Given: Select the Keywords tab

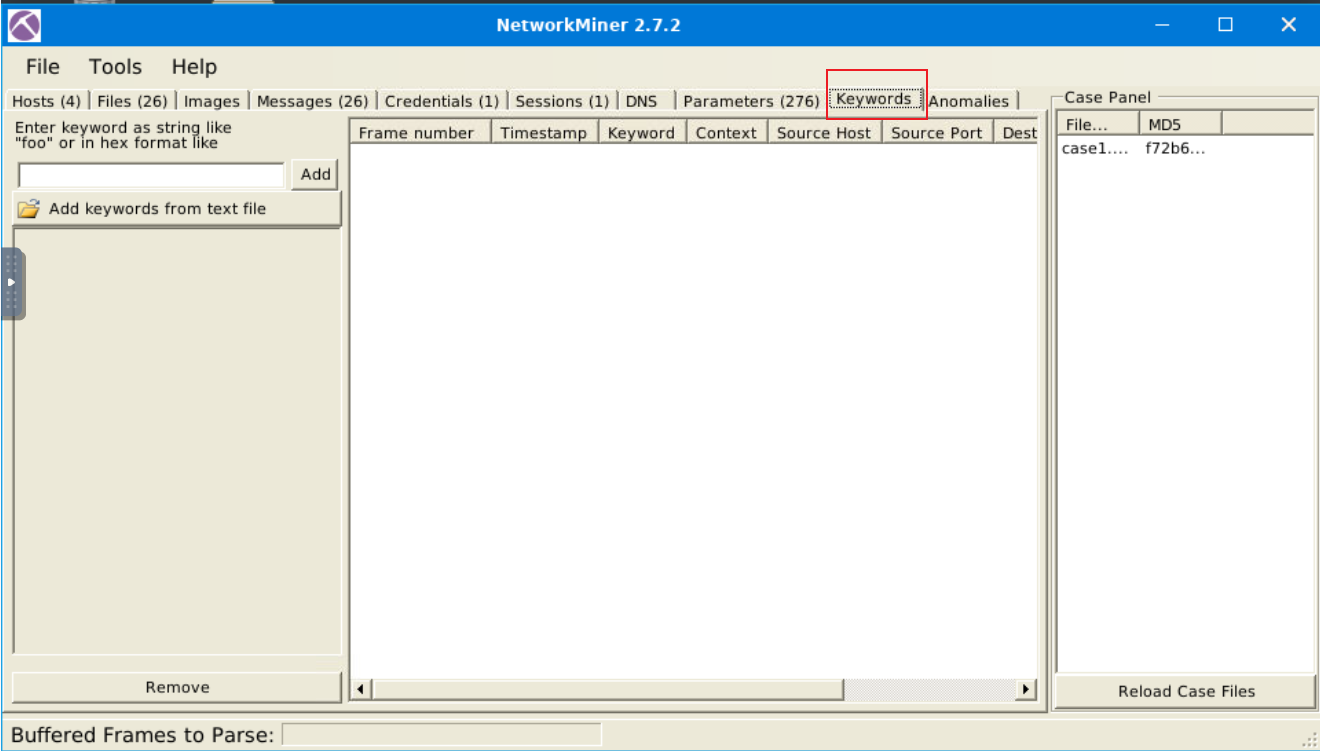Looking at the screenshot, I should click(x=874, y=99).
